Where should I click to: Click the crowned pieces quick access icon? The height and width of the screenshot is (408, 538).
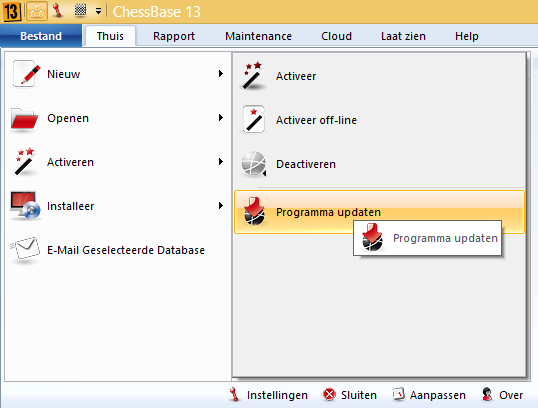[x=37, y=11]
